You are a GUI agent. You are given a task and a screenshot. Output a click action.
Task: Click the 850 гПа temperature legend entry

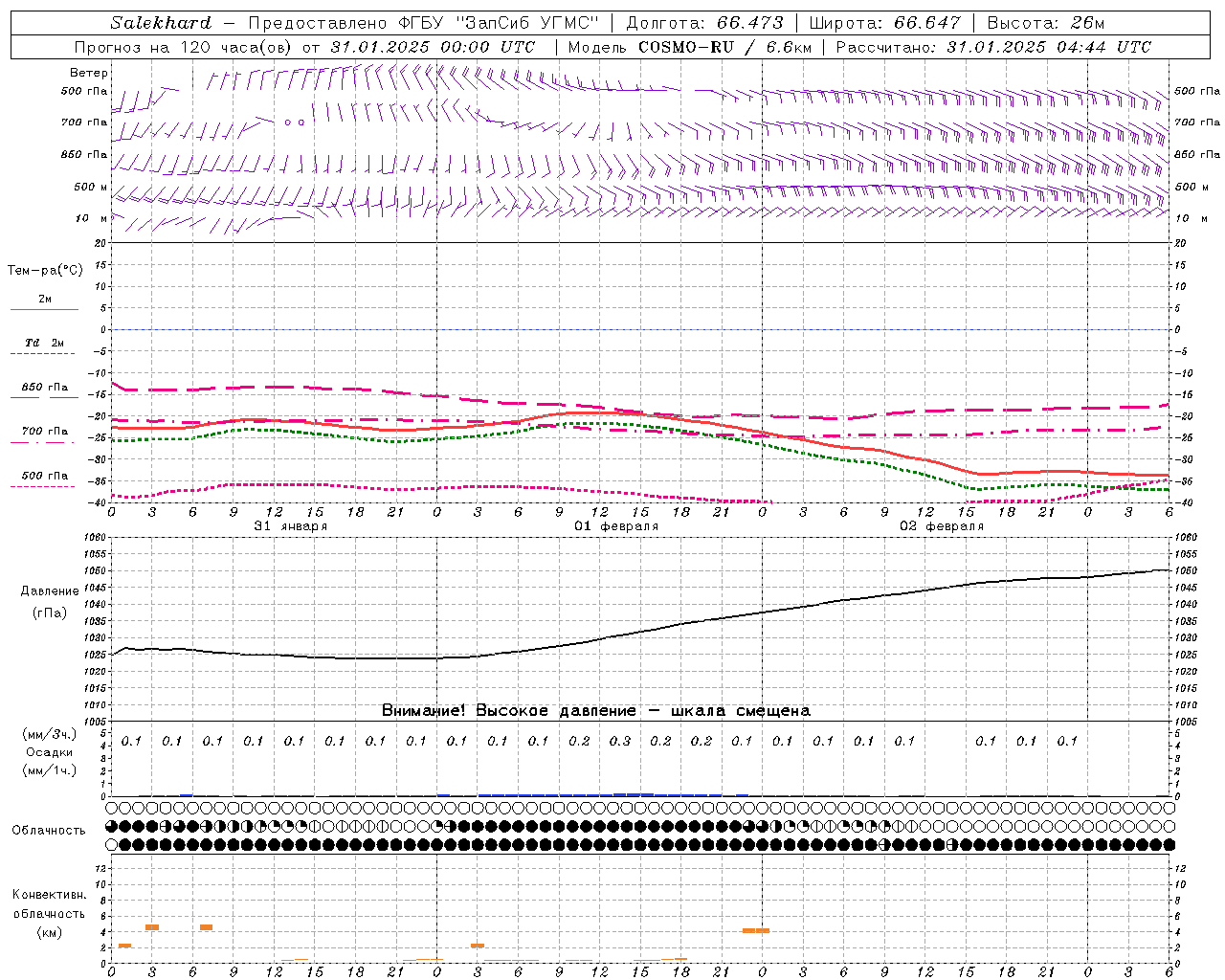pyautogui.click(x=44, y=388)
